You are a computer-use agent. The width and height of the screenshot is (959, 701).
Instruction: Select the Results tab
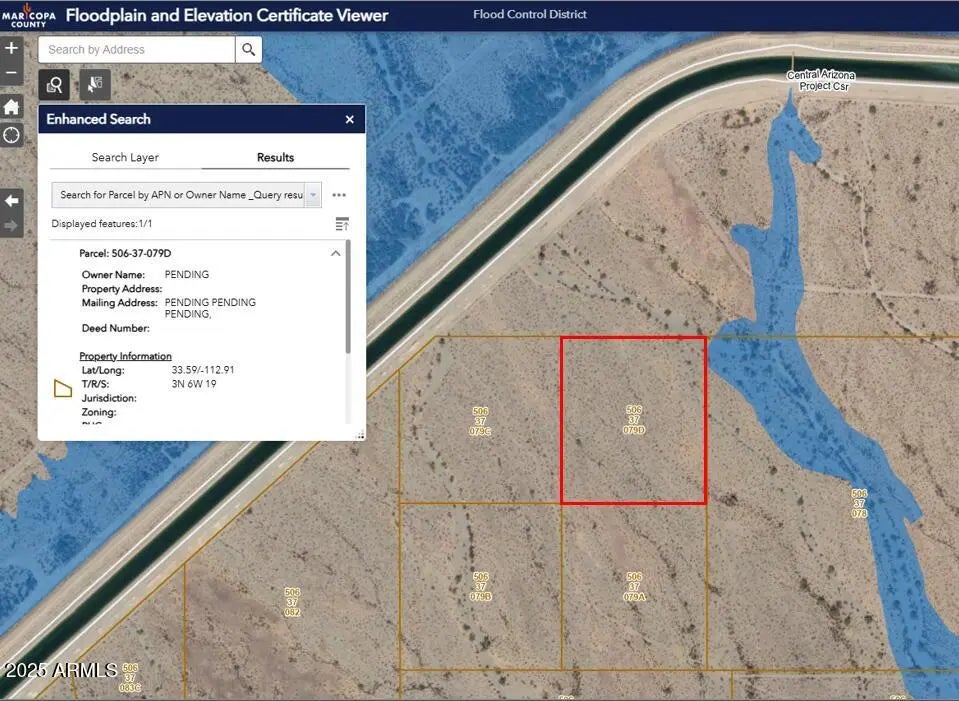[x=275, y=157]
